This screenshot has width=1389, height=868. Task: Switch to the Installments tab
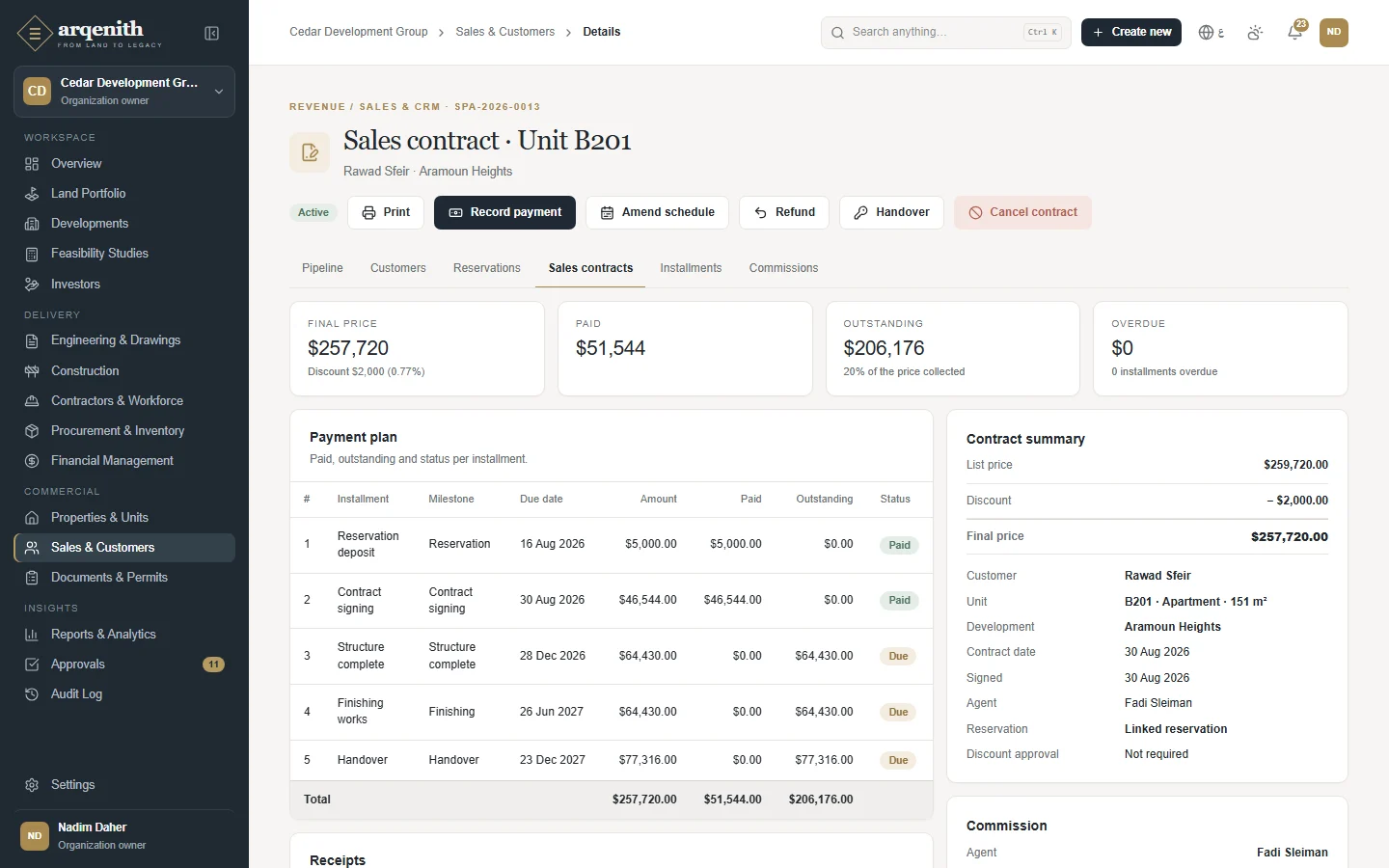coord(691,268)
